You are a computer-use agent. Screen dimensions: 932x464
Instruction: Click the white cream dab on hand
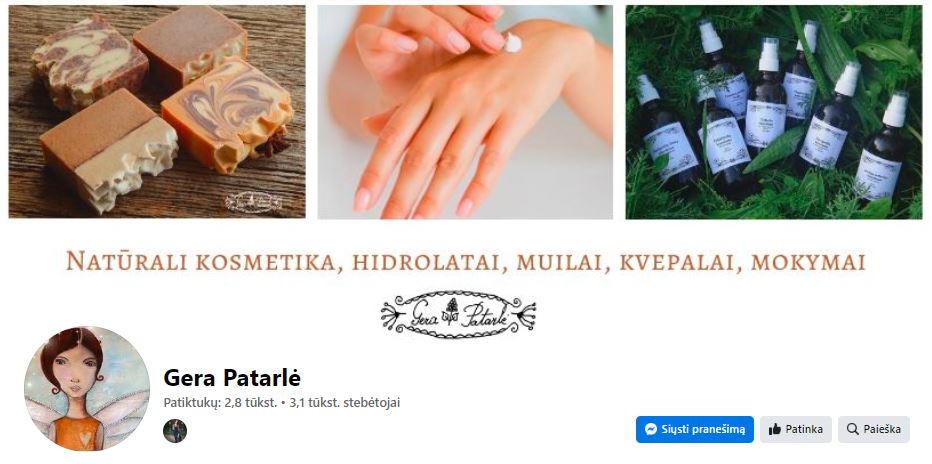(512, 42)
